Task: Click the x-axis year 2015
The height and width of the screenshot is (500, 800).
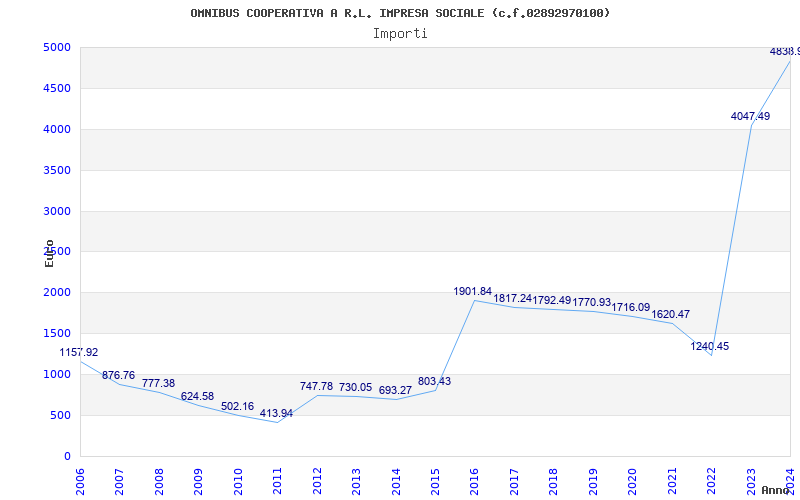Action: pos(435,482)
